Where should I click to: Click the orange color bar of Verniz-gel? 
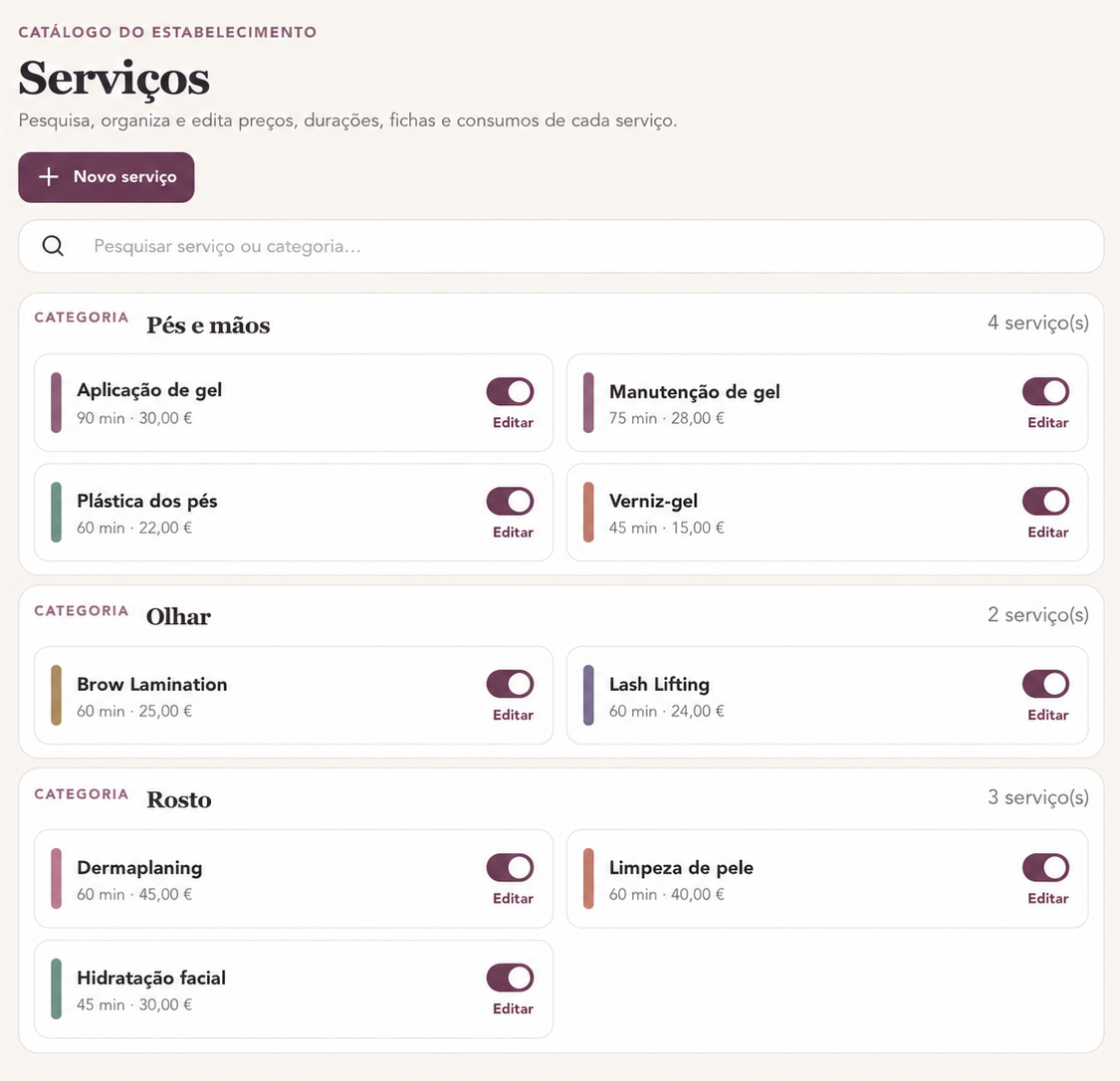tap(588, 512)
